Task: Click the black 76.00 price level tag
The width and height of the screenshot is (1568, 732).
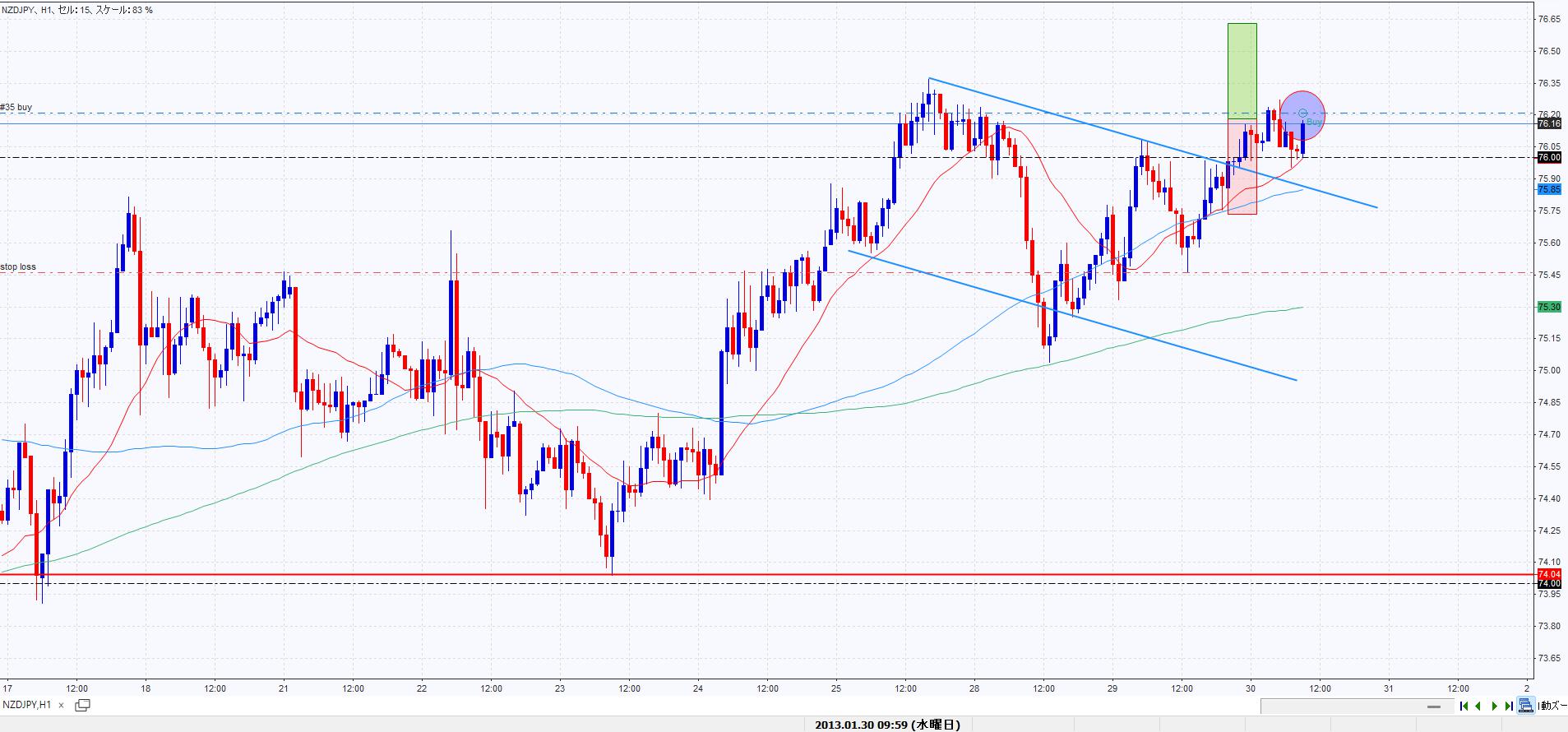Action: (1548, 157)
